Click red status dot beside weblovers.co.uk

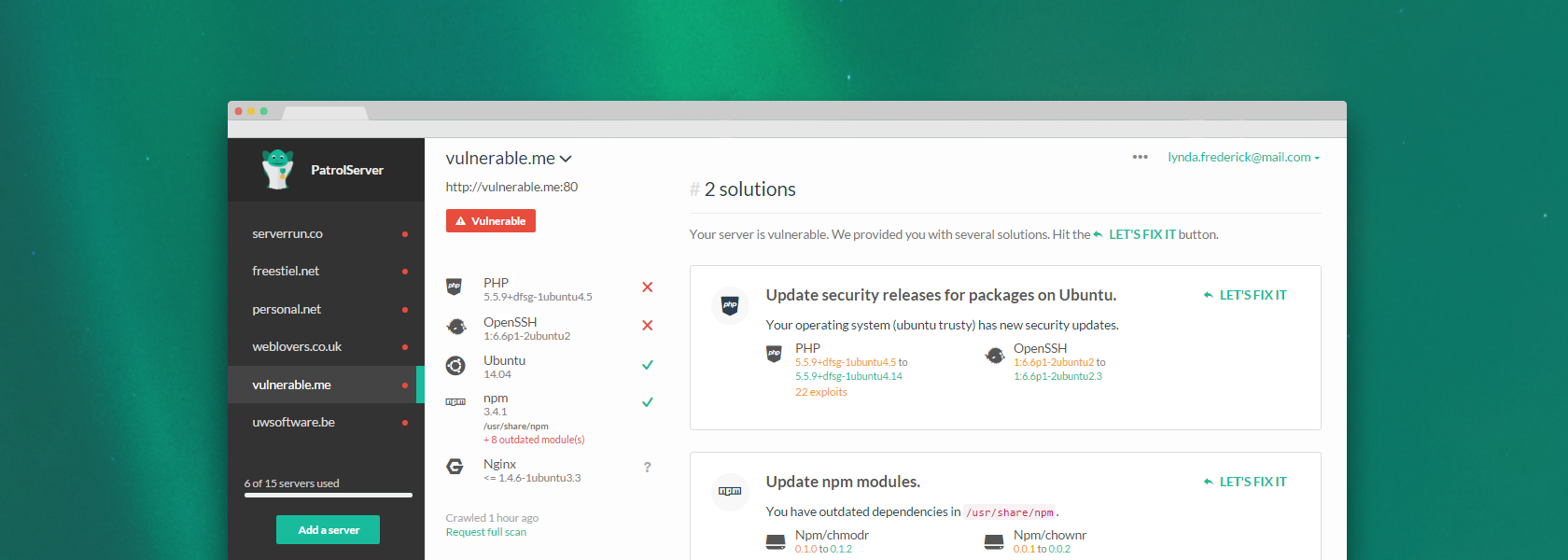click(x=404, y=347)
